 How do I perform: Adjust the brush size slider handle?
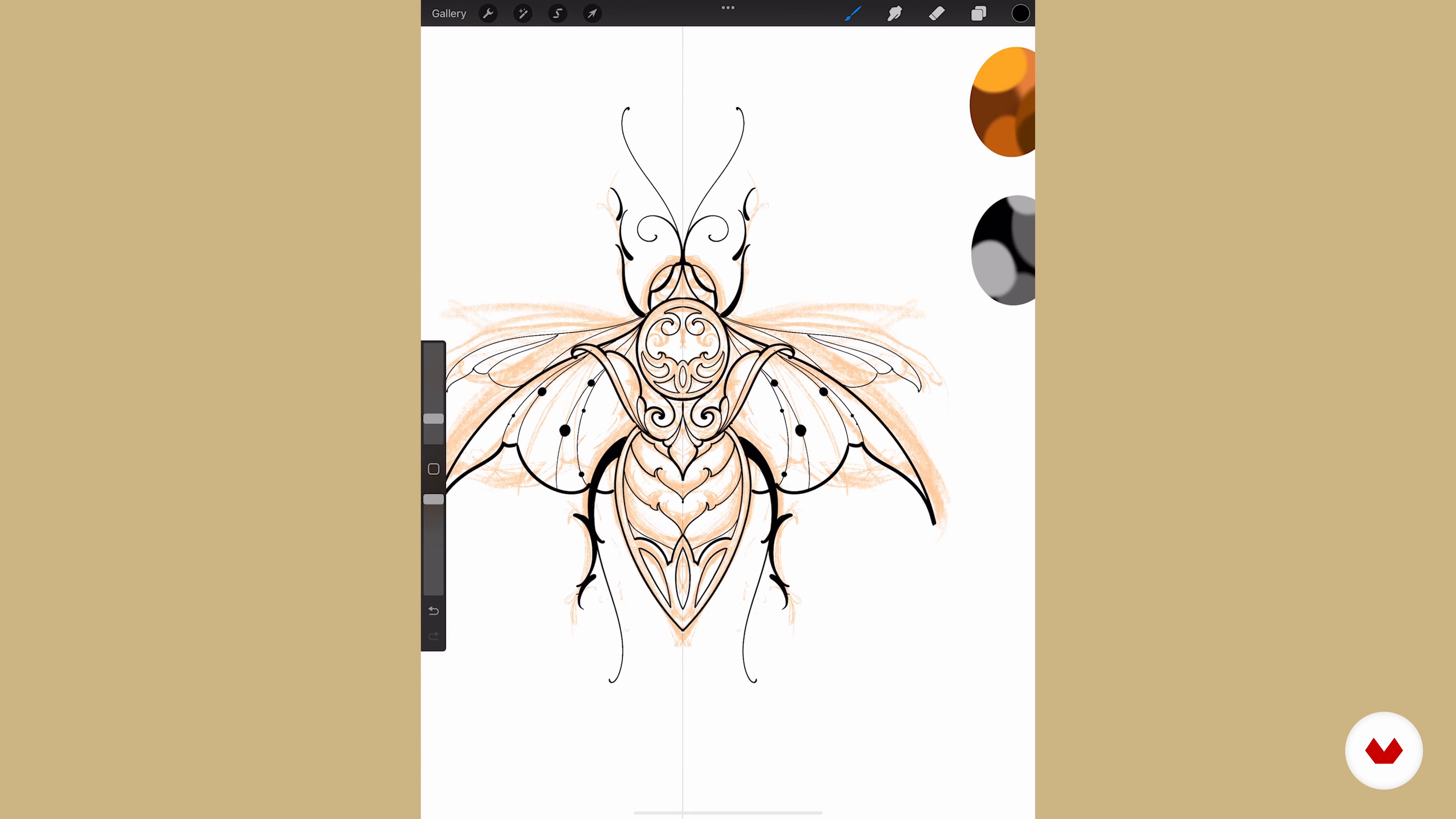point(433,419)
